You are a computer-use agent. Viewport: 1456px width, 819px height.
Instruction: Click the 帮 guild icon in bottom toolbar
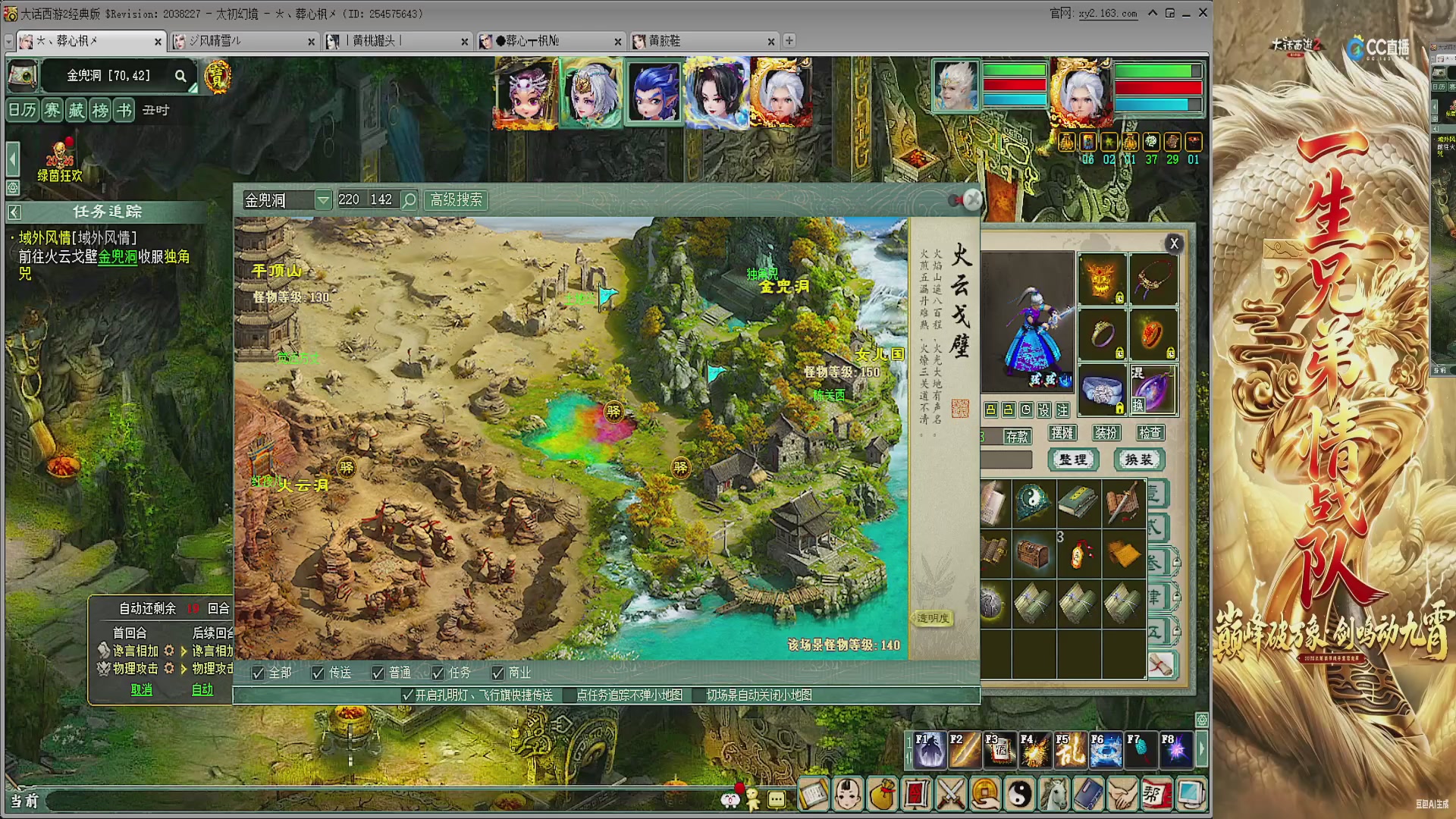tap(1156, 794)
